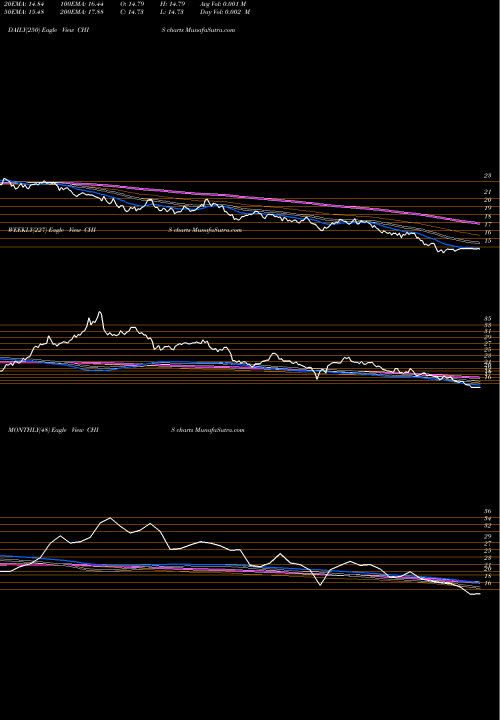
Task: Click the monthly chart's highest price peak
Action: 109,518
